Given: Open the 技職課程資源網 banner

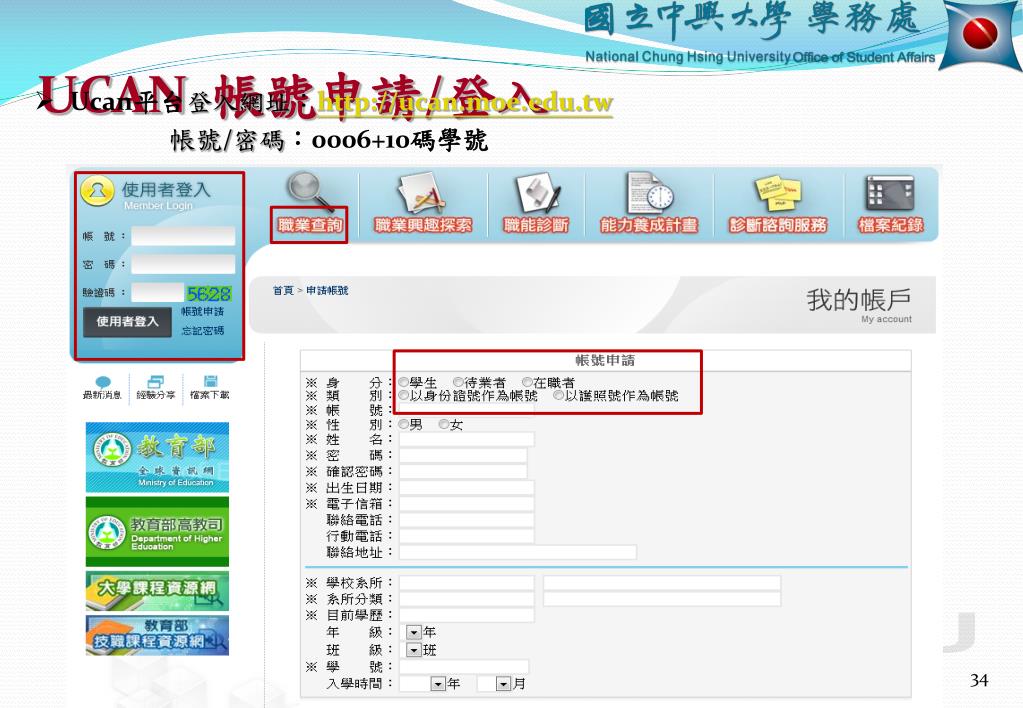Looking at the screenshot, I should coord(157,635).
